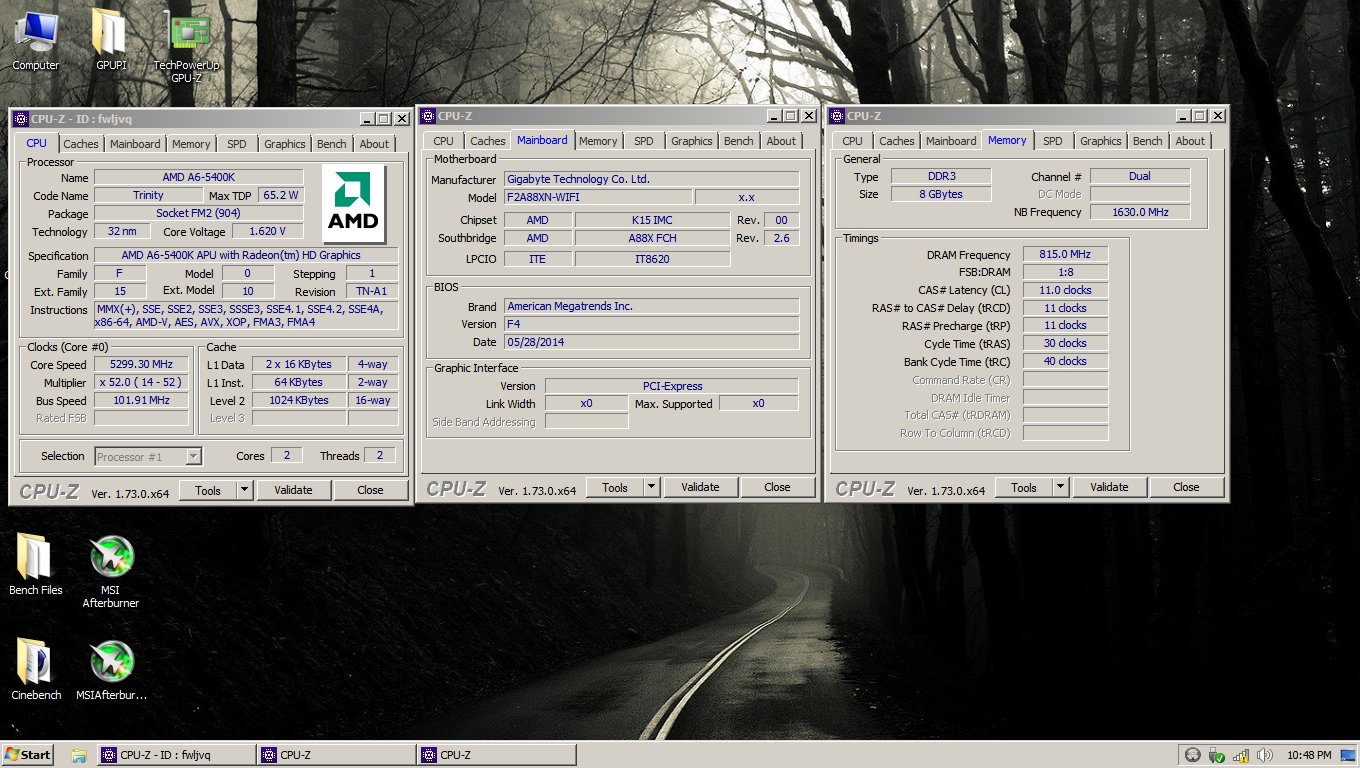Click the Core Speed 5299.30 MHz value
Screen dimensions: 1360x768
coord(141,365)
